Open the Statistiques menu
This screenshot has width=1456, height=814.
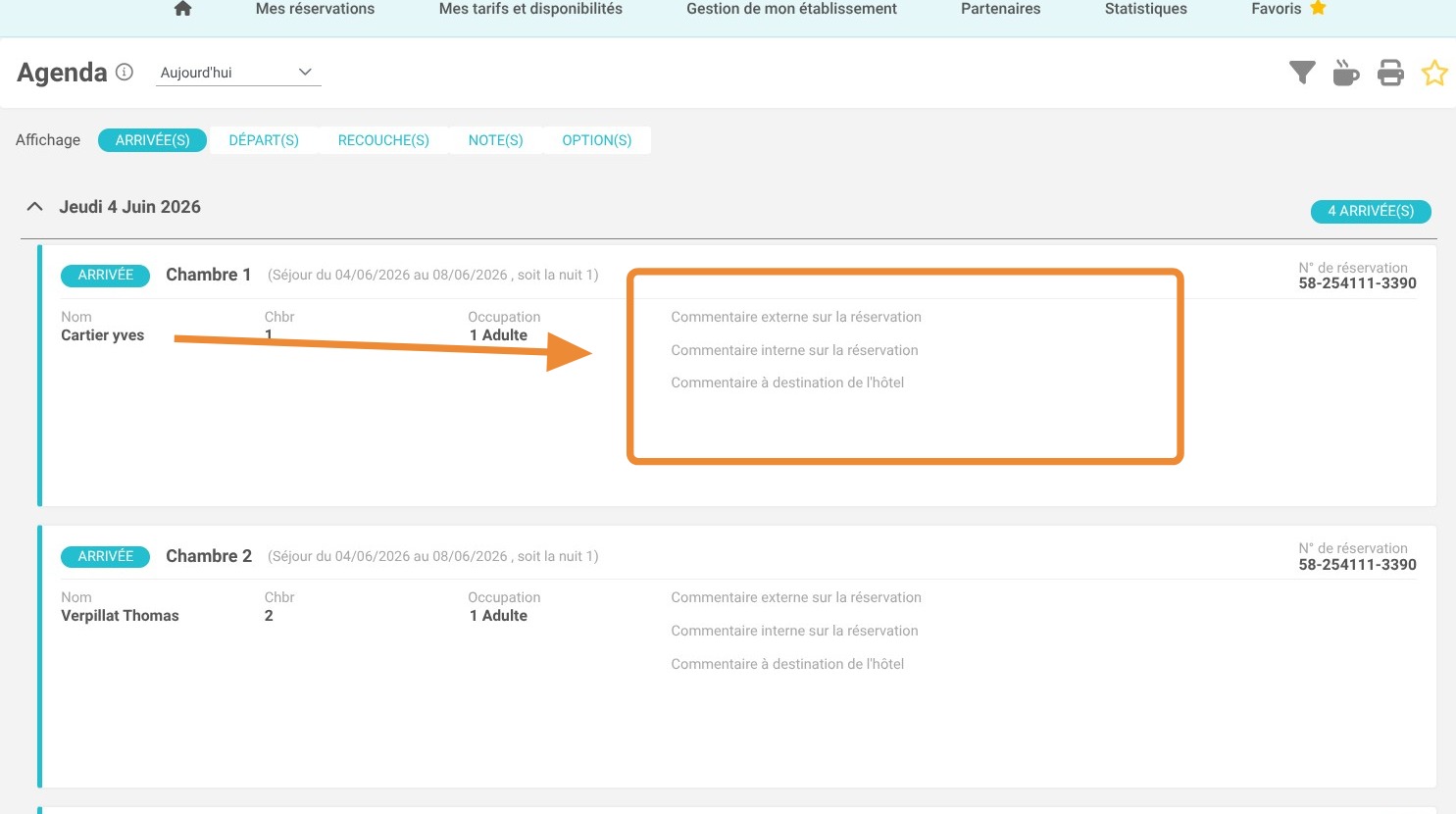pyautogui.click(x=1145, y=9)
